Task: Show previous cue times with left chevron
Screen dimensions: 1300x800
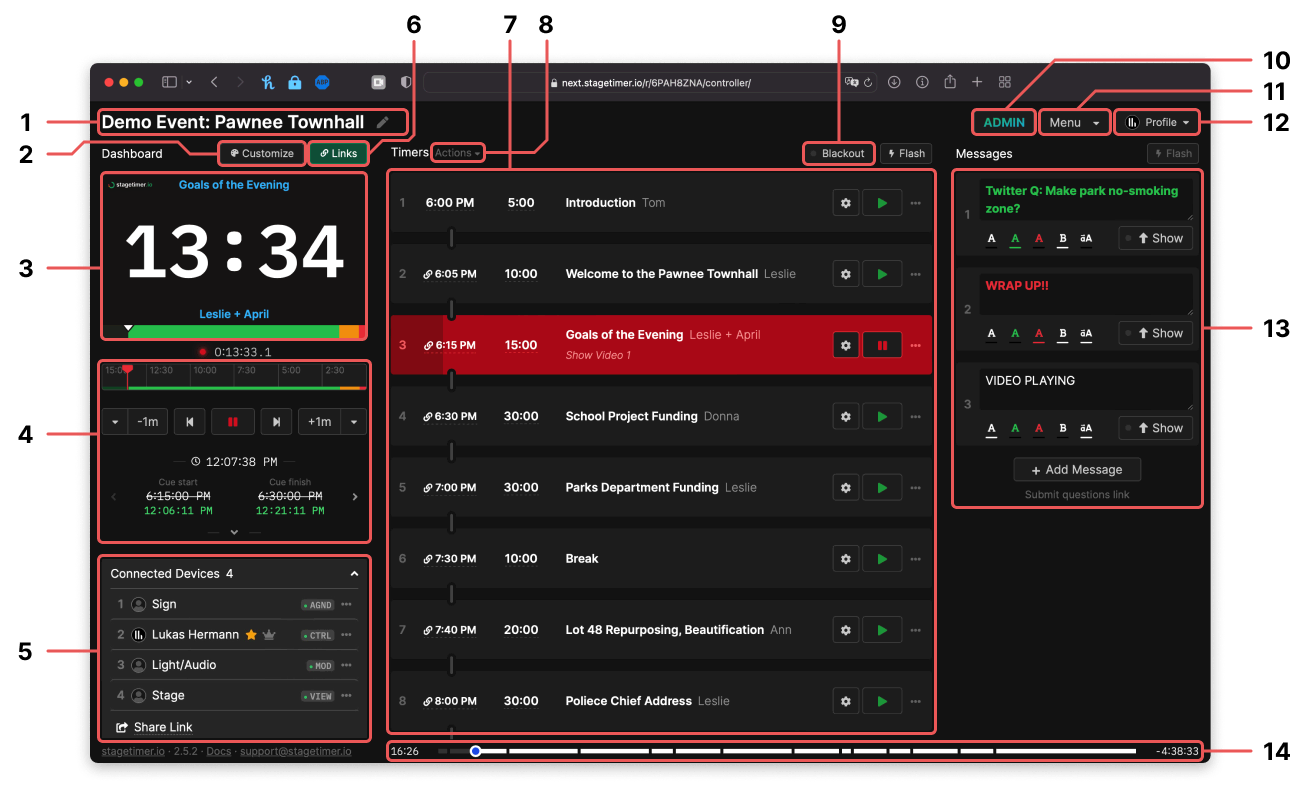Action: (x=113, y=496)
